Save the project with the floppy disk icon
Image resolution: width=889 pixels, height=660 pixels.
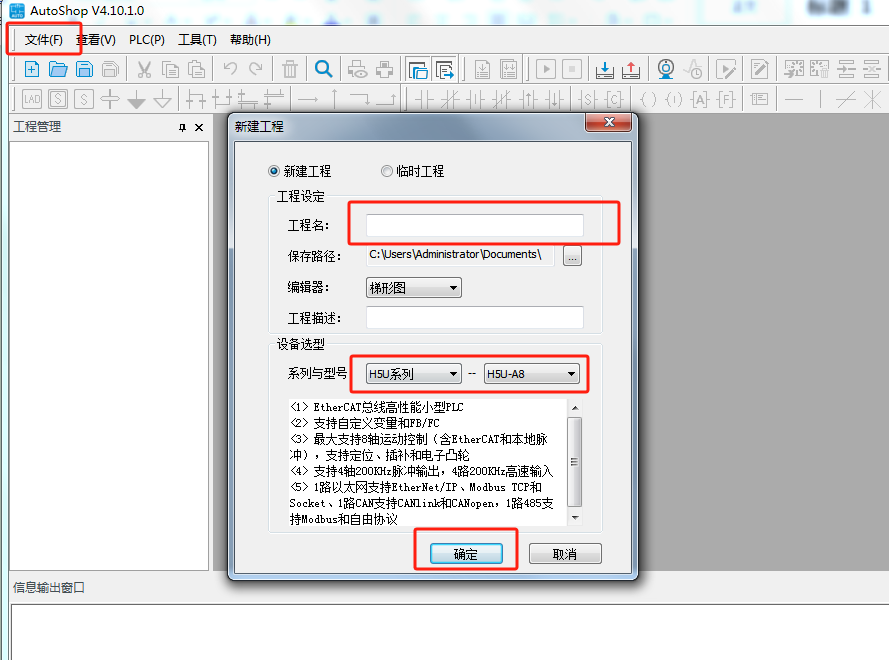[84, 69]
